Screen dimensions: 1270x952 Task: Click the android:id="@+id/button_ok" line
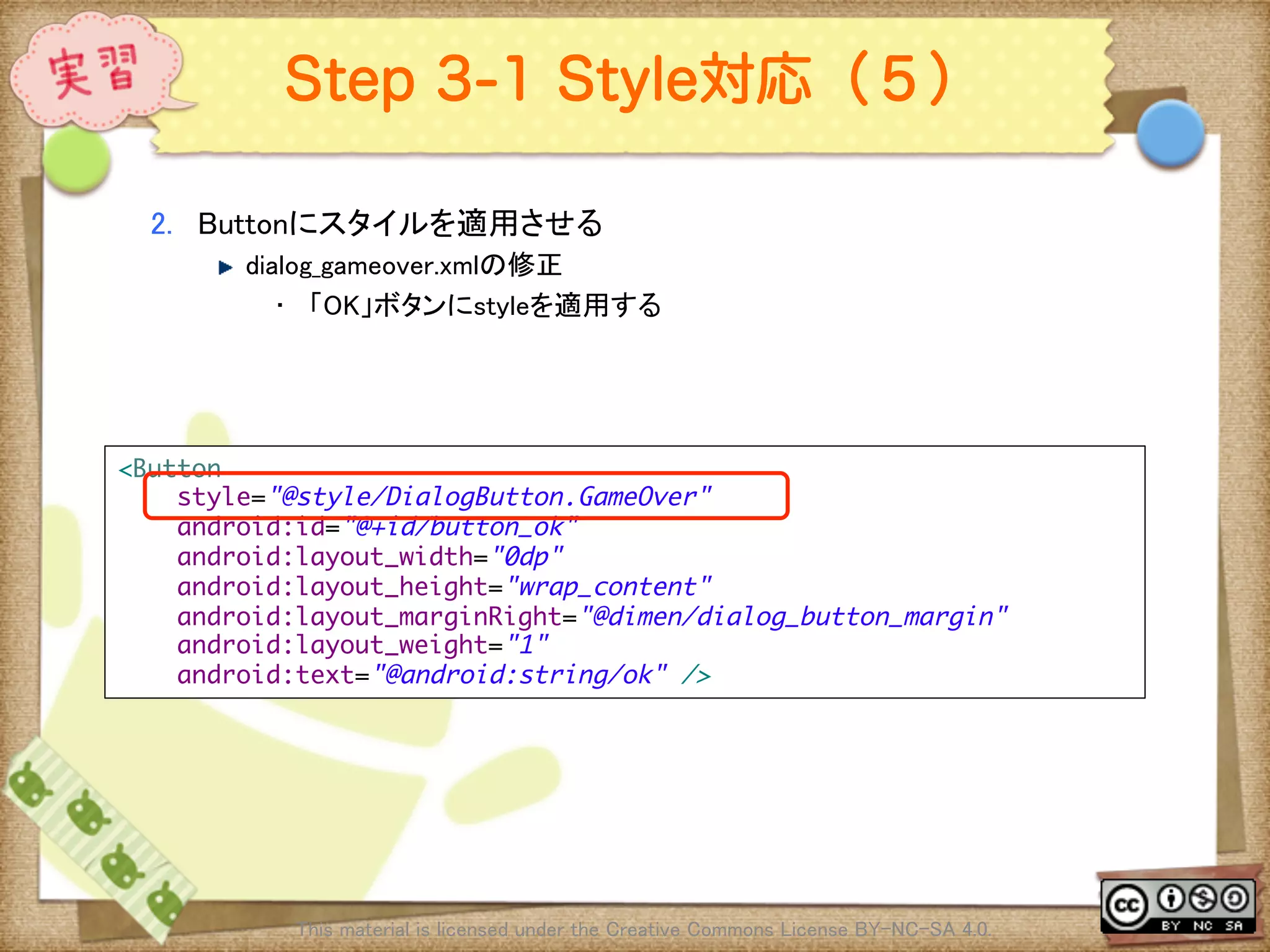click(x=378, y=527)
